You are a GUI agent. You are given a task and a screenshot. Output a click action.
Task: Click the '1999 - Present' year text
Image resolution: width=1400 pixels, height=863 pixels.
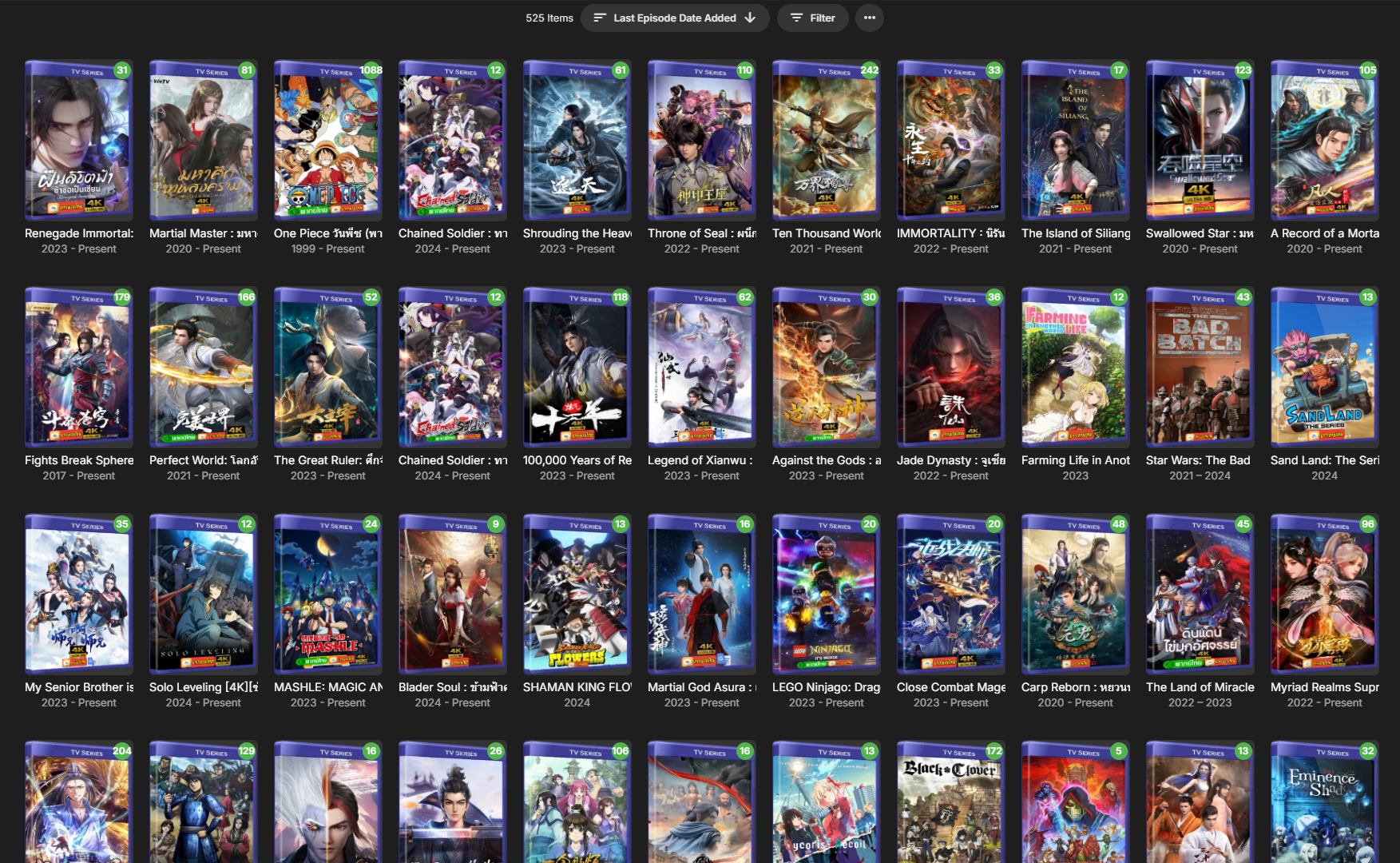[328, 249]
